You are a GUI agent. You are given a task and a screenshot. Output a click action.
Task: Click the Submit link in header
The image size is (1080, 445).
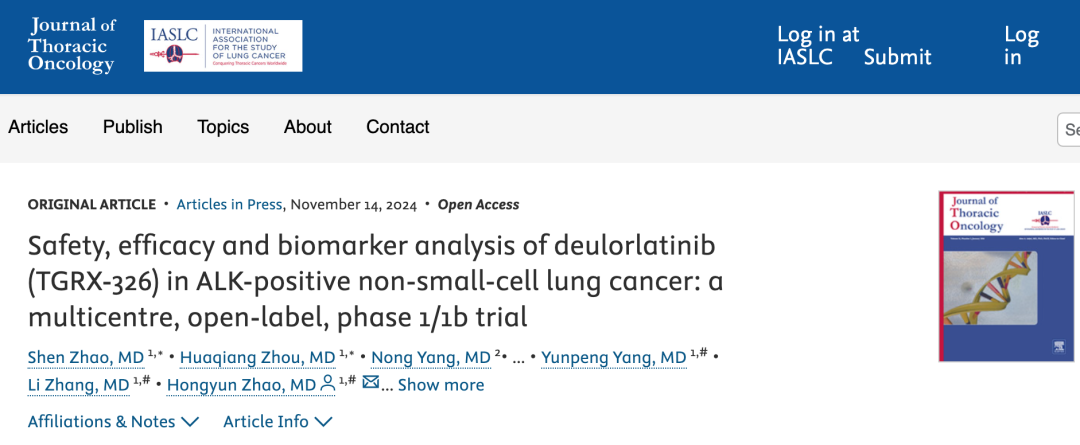point(897,57)
